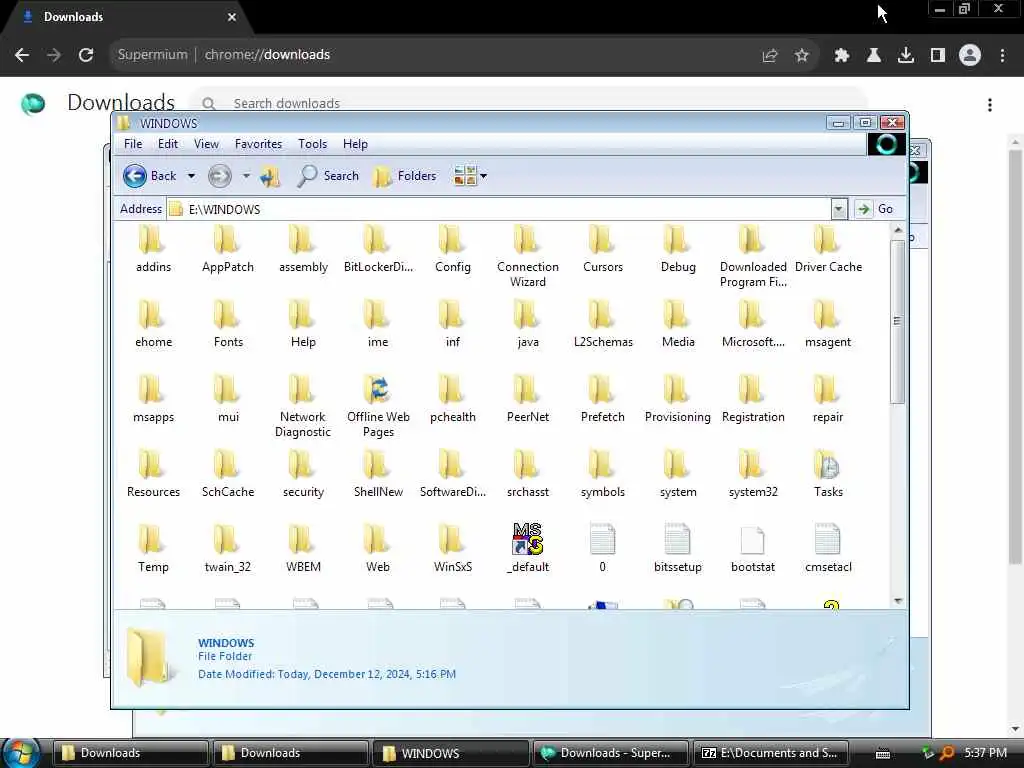
Task: Click the E:\WINDOWS address field
Action: coord(500,209)
